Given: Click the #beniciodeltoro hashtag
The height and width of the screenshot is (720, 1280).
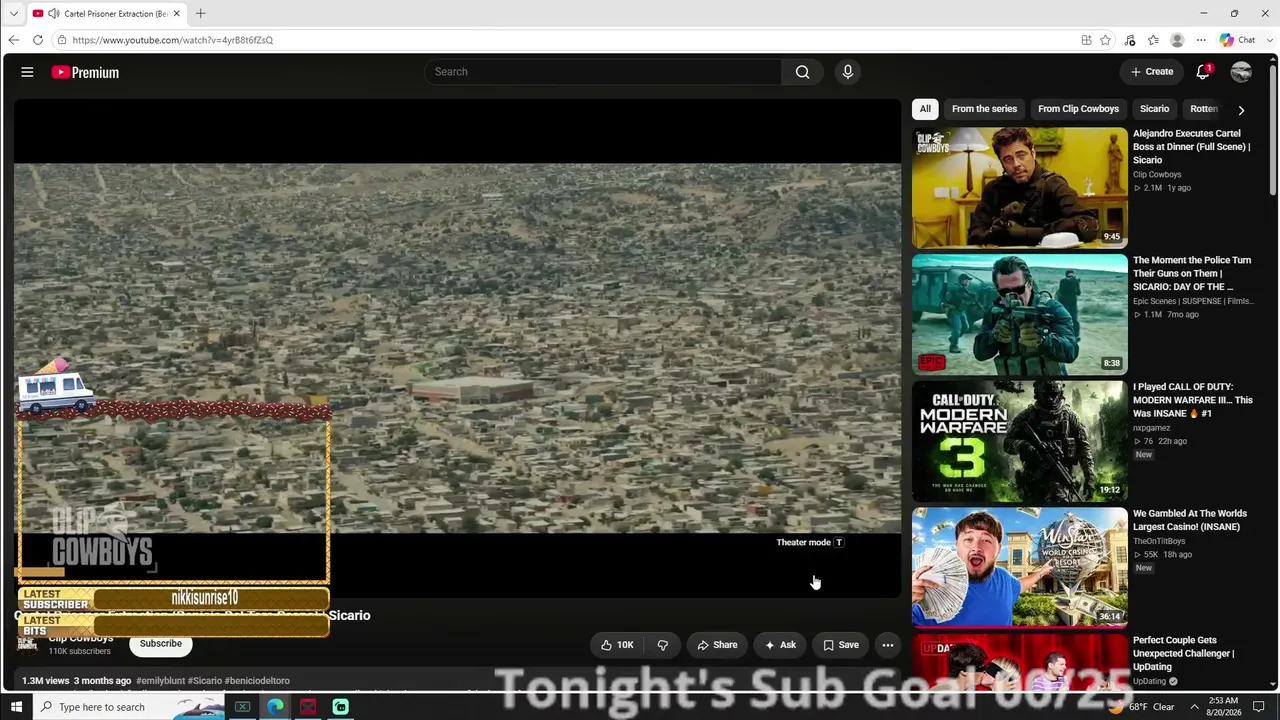Looking at the screenshot, I should click(x=257, y=681).
